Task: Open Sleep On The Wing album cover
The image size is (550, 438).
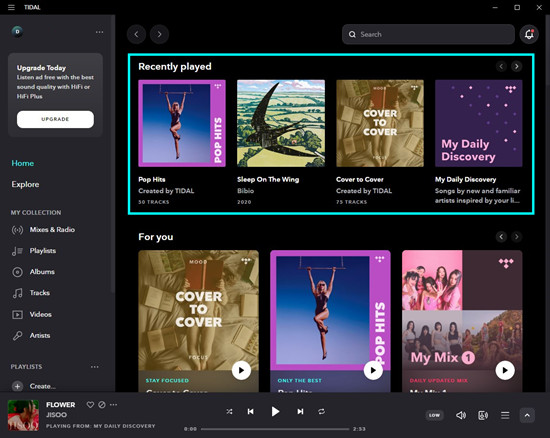Action: (281, 123)
